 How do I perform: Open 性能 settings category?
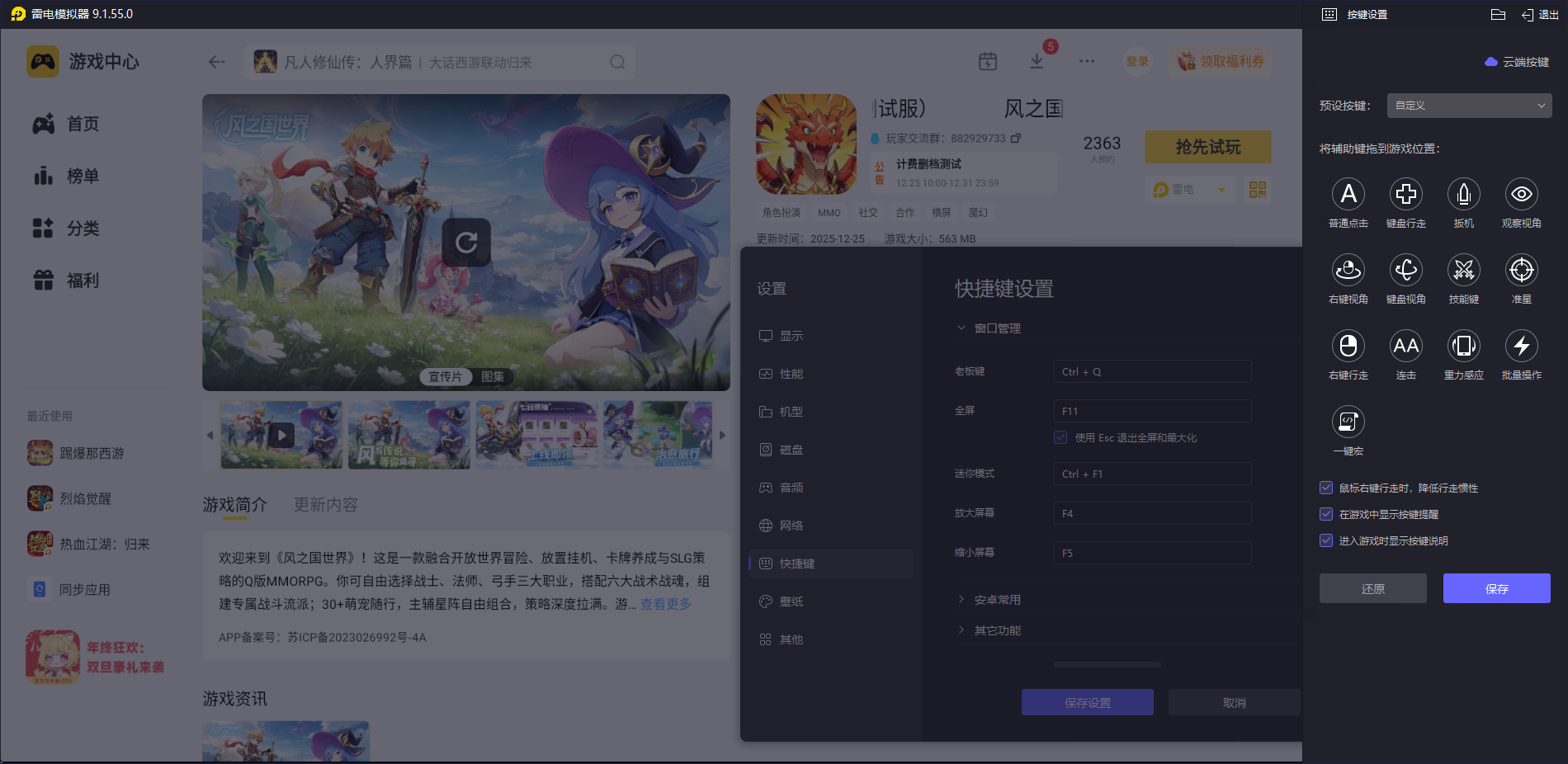pyautogui.click(x=831, y=374)
